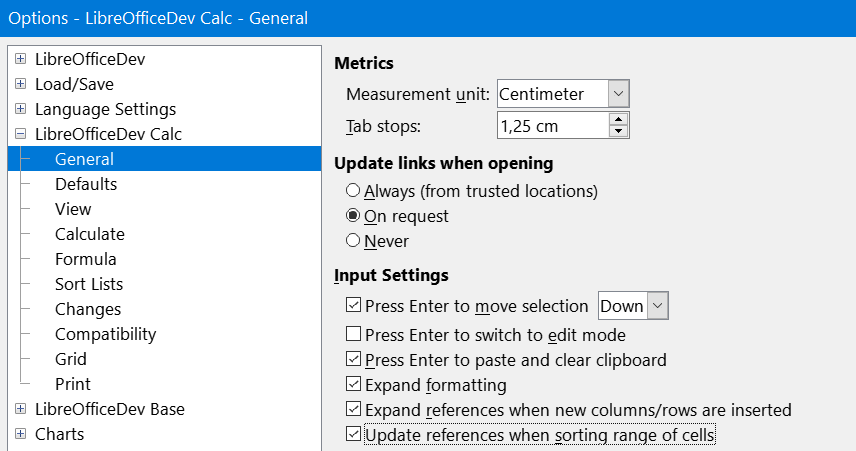Open the Enter move direction dropdown
This screenshot has width=856, height=451.
click(x=658, y=306)
